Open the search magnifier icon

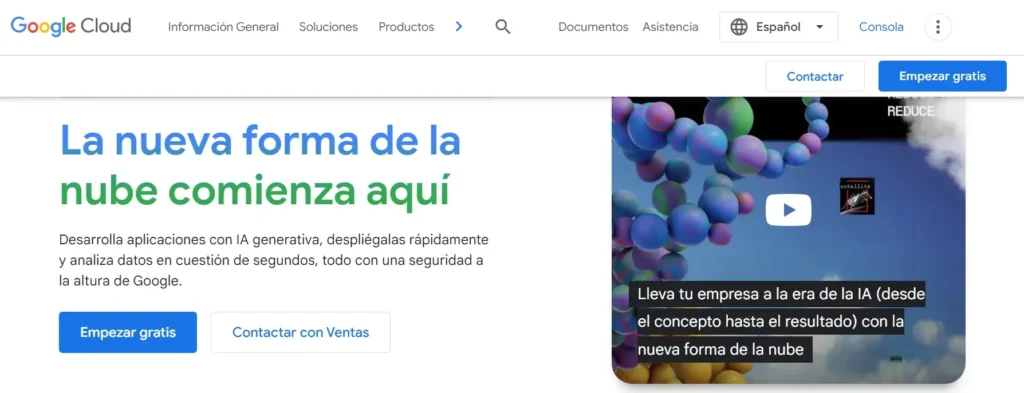coord(502,27)
